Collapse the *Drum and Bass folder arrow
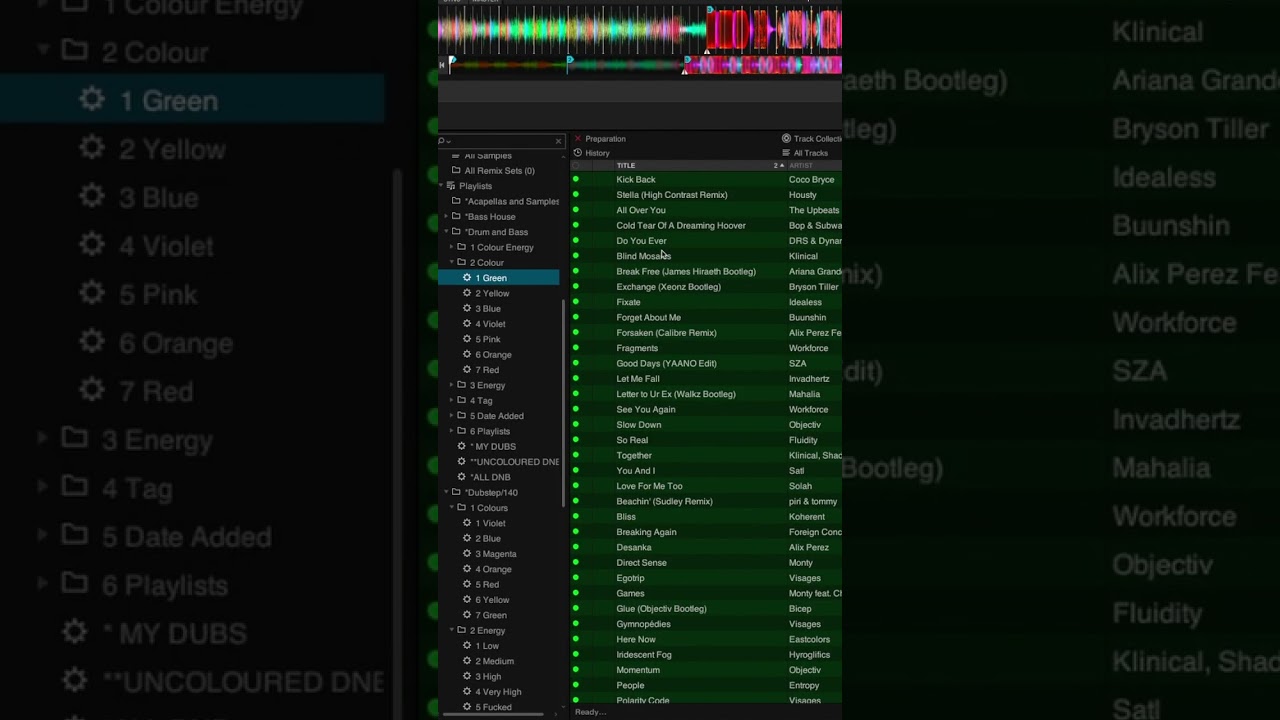1280x720 pixels. [444, 232]
